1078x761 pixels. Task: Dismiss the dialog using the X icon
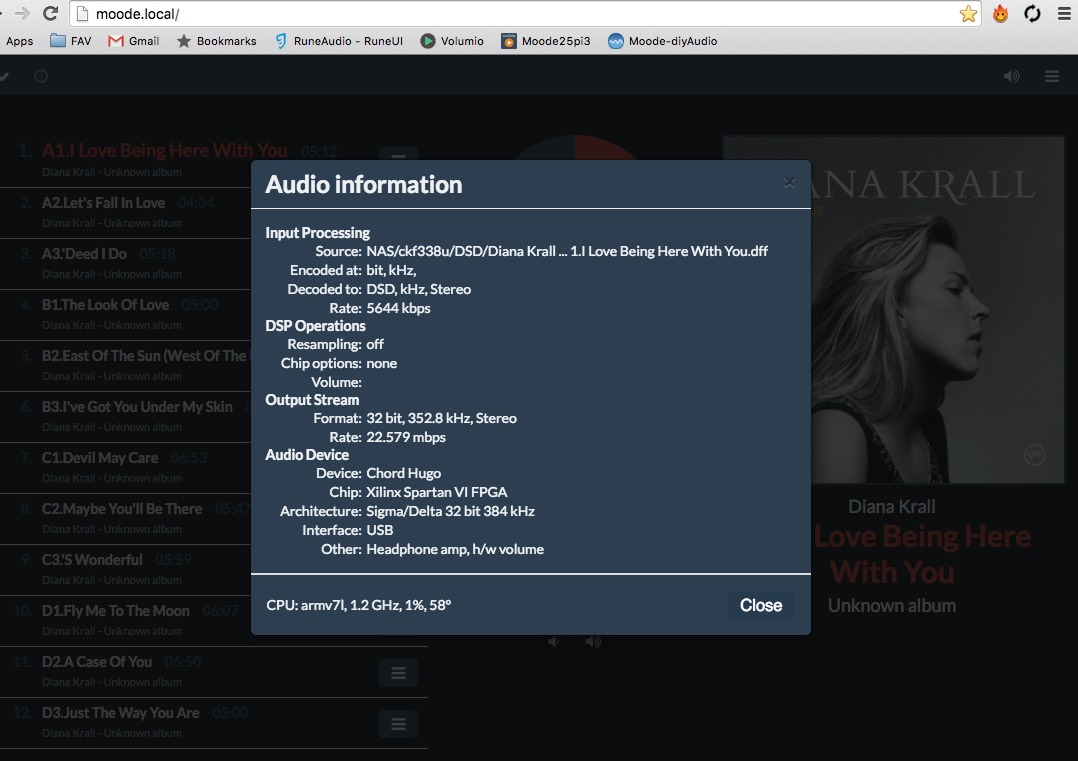click(789, 182)
